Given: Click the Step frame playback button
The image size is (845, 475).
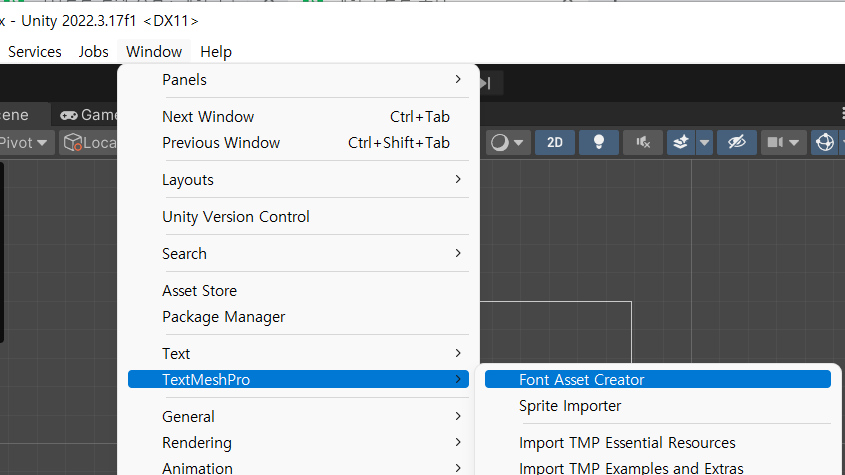Looking at the screenshot, I should [x=488, y=84].
